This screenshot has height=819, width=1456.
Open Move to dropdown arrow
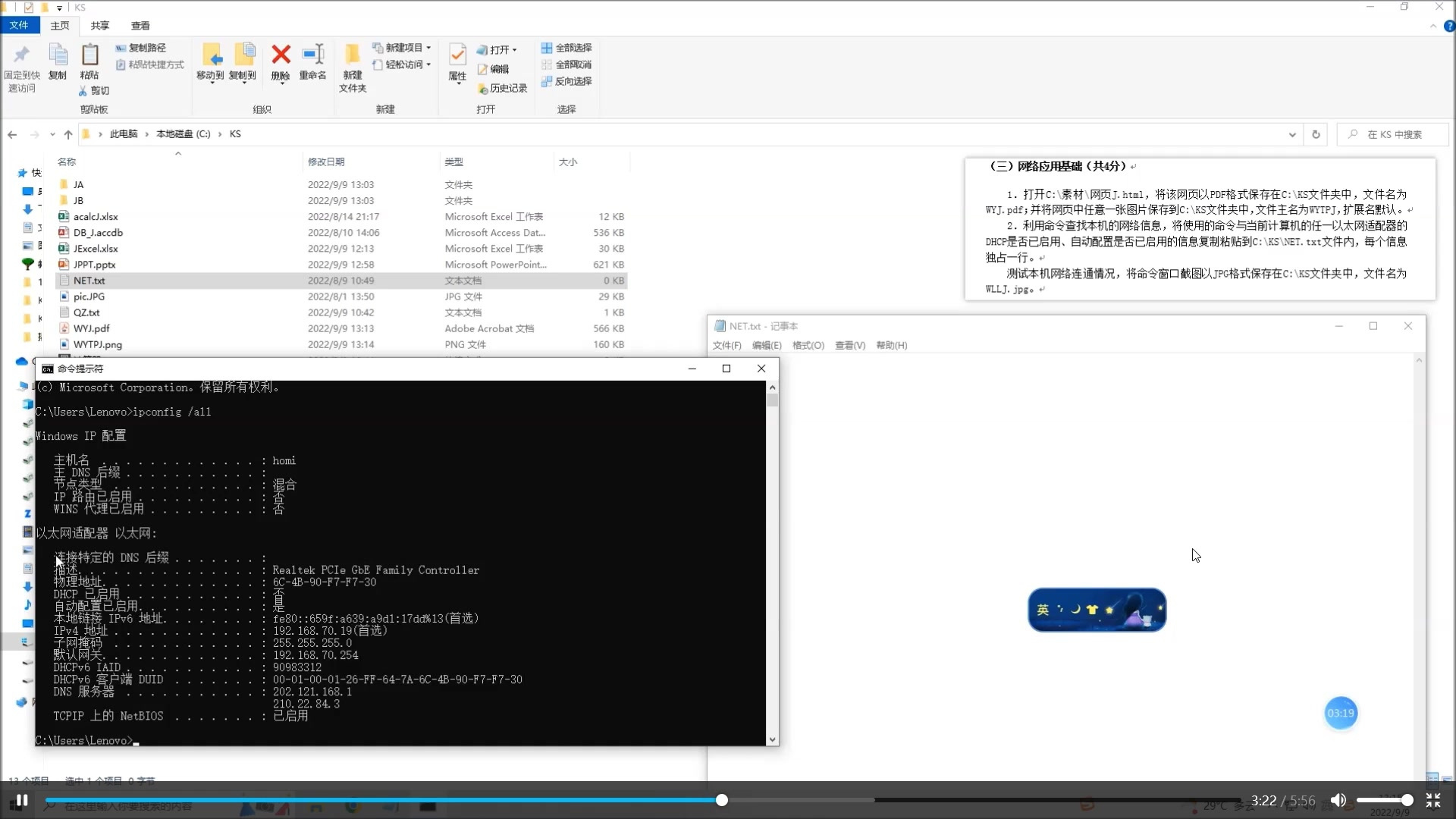tap(211, 83)
